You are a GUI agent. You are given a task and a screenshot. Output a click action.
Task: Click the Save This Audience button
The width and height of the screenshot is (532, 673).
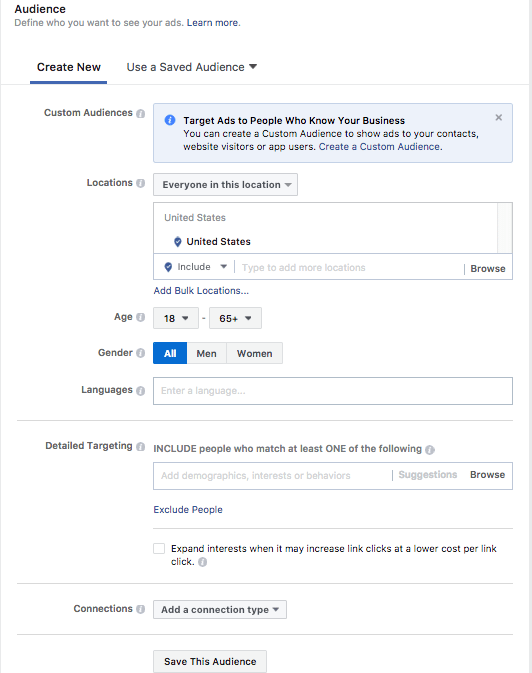pos(210,661)
